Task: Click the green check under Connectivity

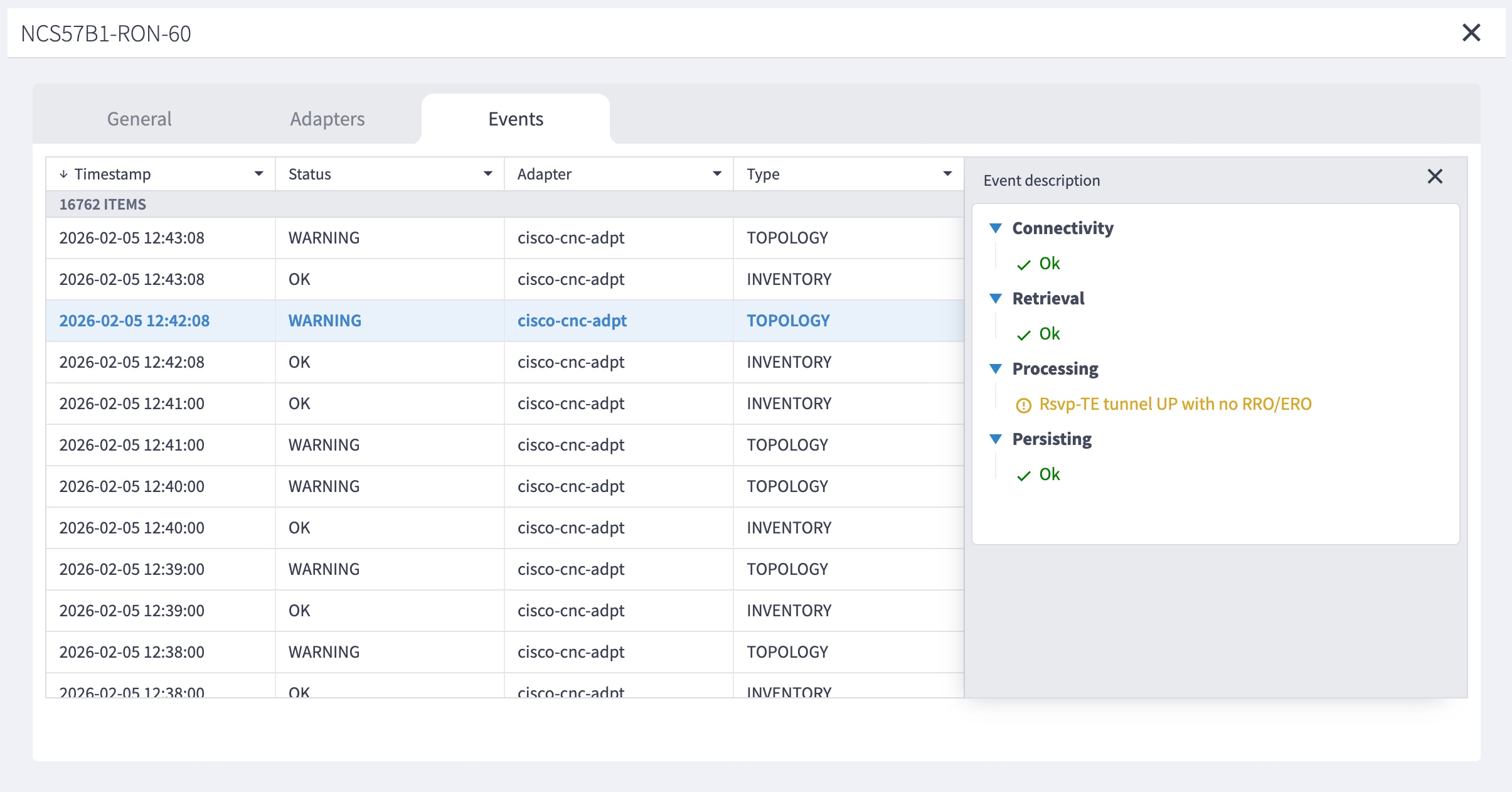Action: [x=1024, y=264]
